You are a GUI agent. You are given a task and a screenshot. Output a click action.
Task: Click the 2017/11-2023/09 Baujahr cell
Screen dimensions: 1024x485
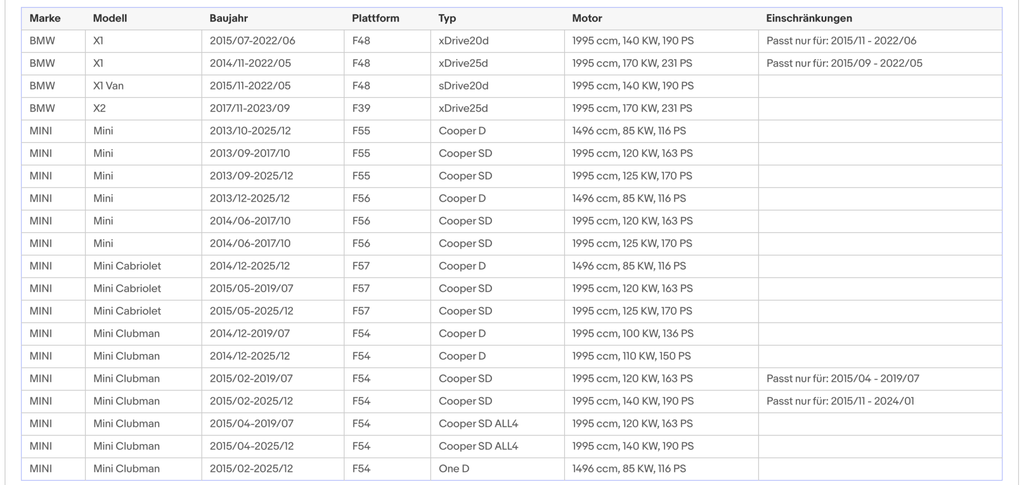point(273,108)
